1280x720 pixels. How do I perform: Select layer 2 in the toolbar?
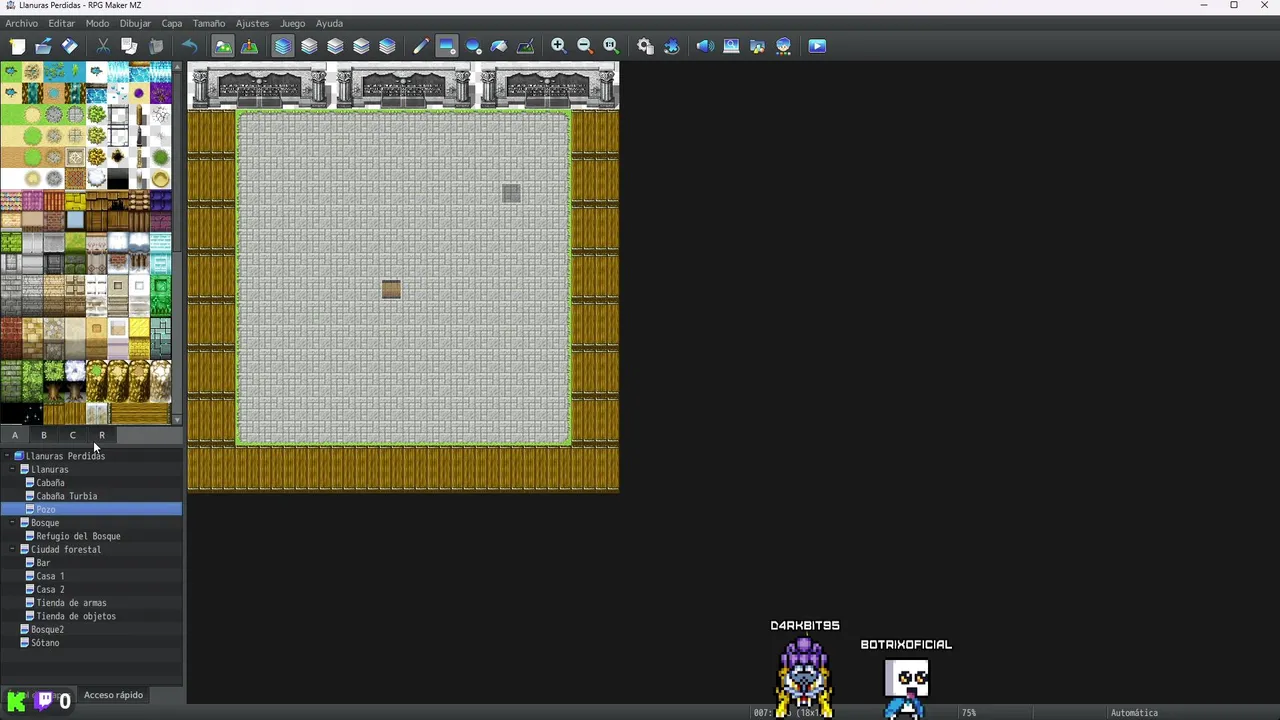coord(335,46)
